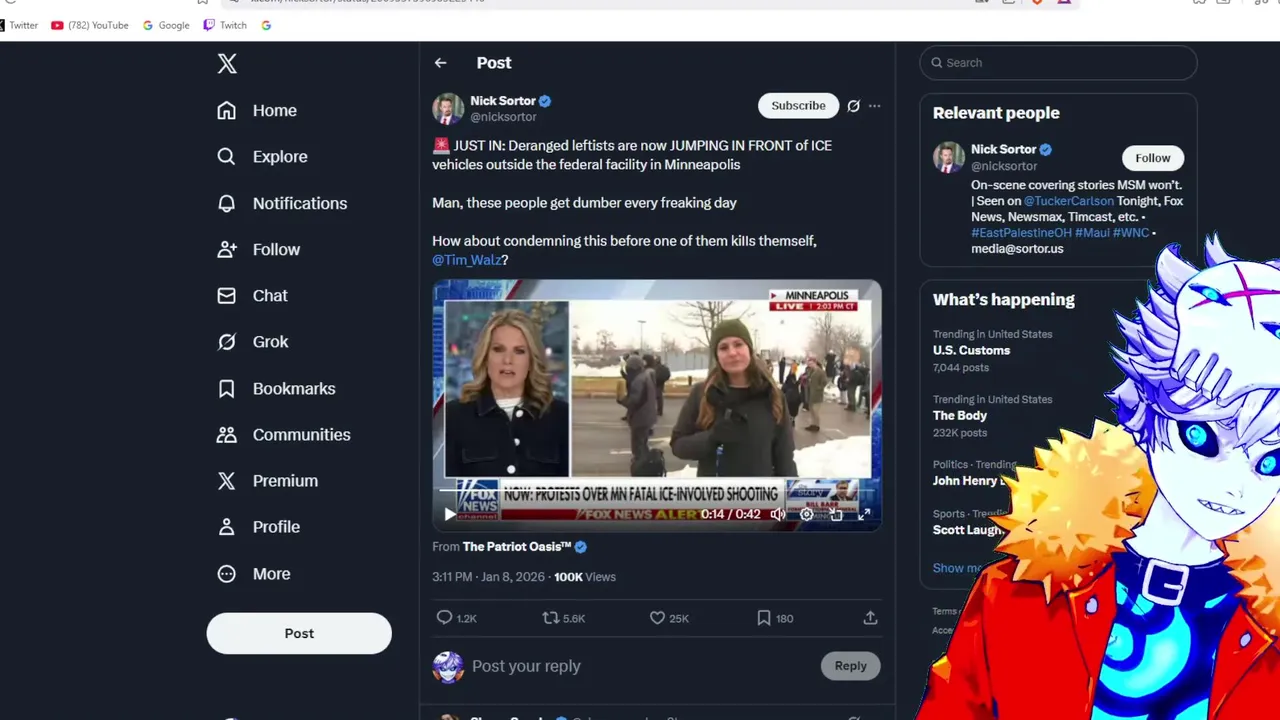Viewport: 1280px width, 720px height.
Task: Open the post's three-dot menu
Action: point(874,105)
